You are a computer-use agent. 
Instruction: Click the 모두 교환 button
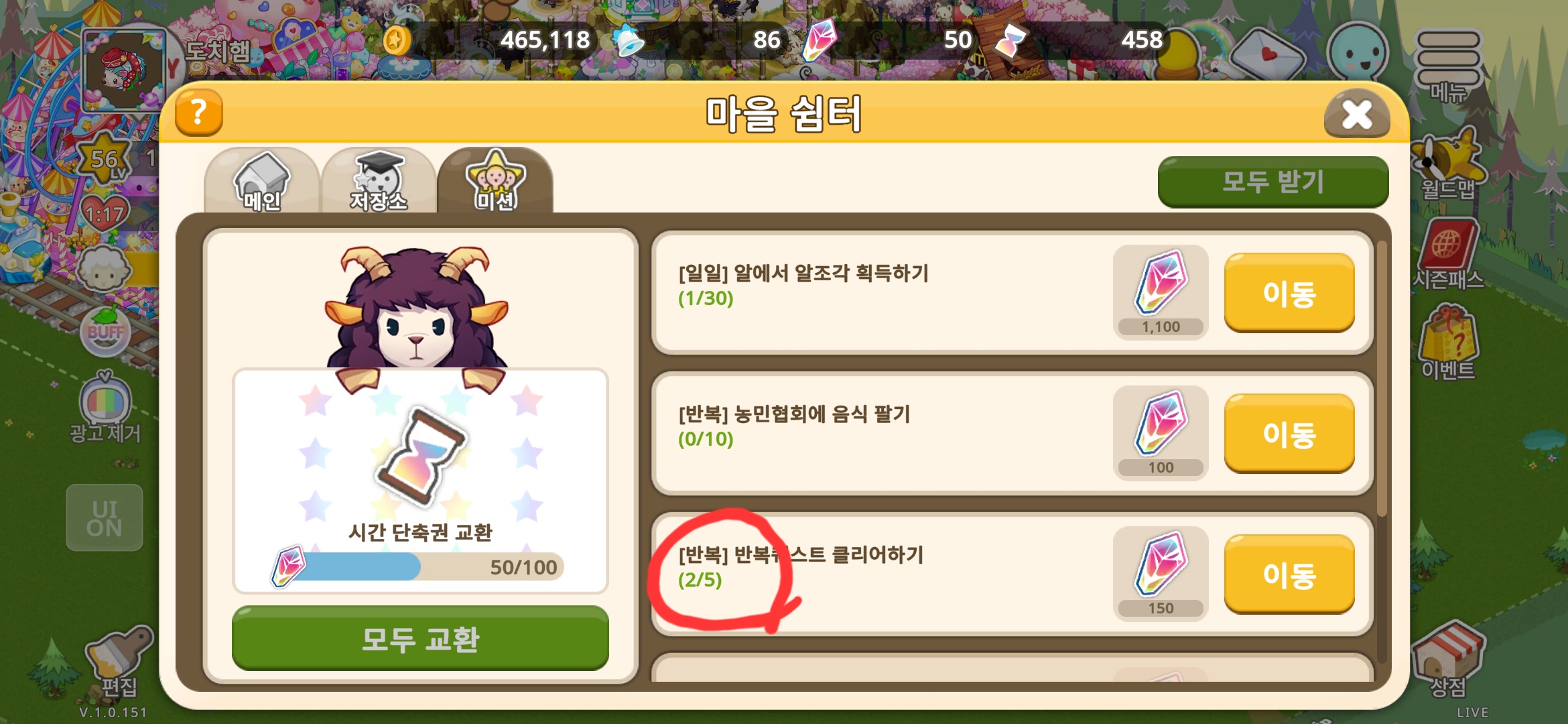[x=420, y=638]
